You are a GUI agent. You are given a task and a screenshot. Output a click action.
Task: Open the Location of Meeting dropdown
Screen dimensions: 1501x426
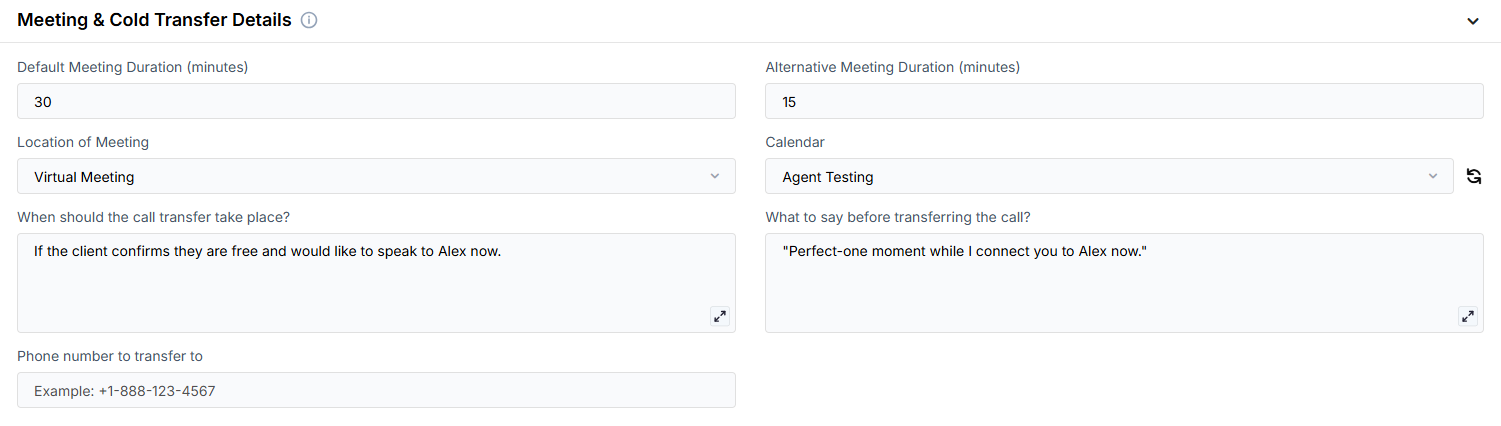(x=376, y=177)
